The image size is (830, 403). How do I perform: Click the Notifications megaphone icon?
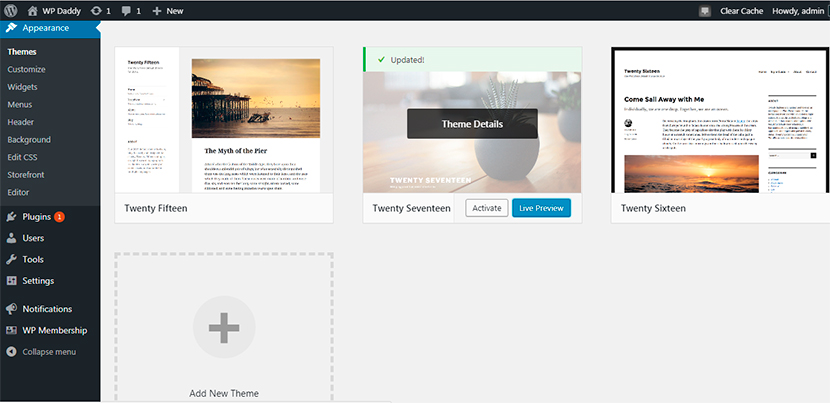click(11, 309)
